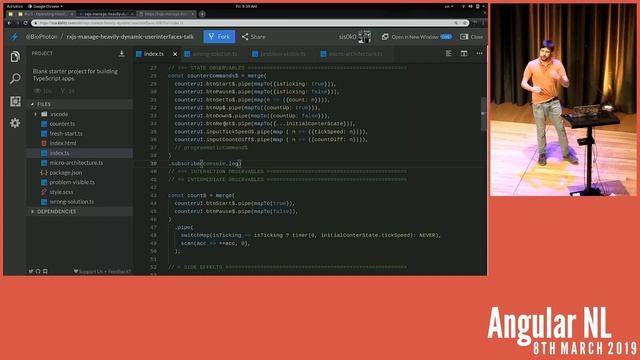This screenshot has height=360, width=640.
Task: Click the Share icon in header
Action: [x=245, y=37]
